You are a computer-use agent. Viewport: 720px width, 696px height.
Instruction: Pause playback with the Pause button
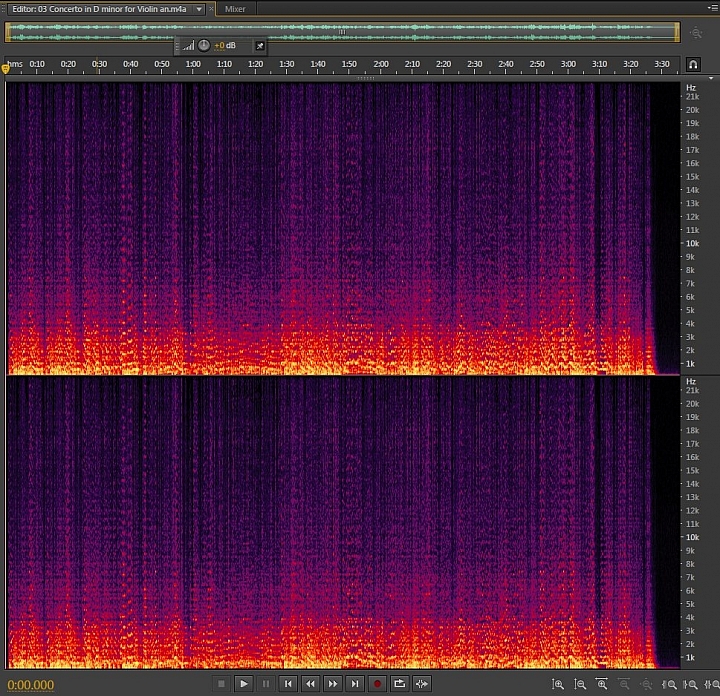[265, 684]
